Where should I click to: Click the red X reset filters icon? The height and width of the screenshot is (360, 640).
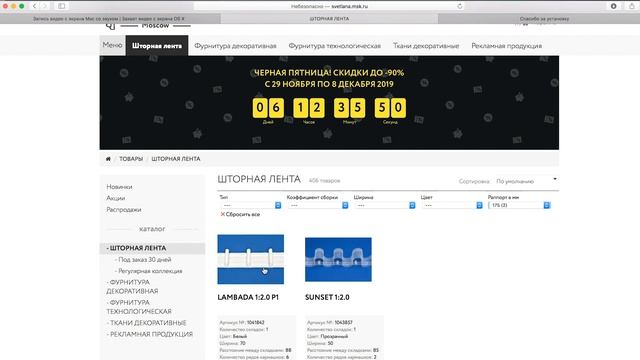(x=222, y=214)
